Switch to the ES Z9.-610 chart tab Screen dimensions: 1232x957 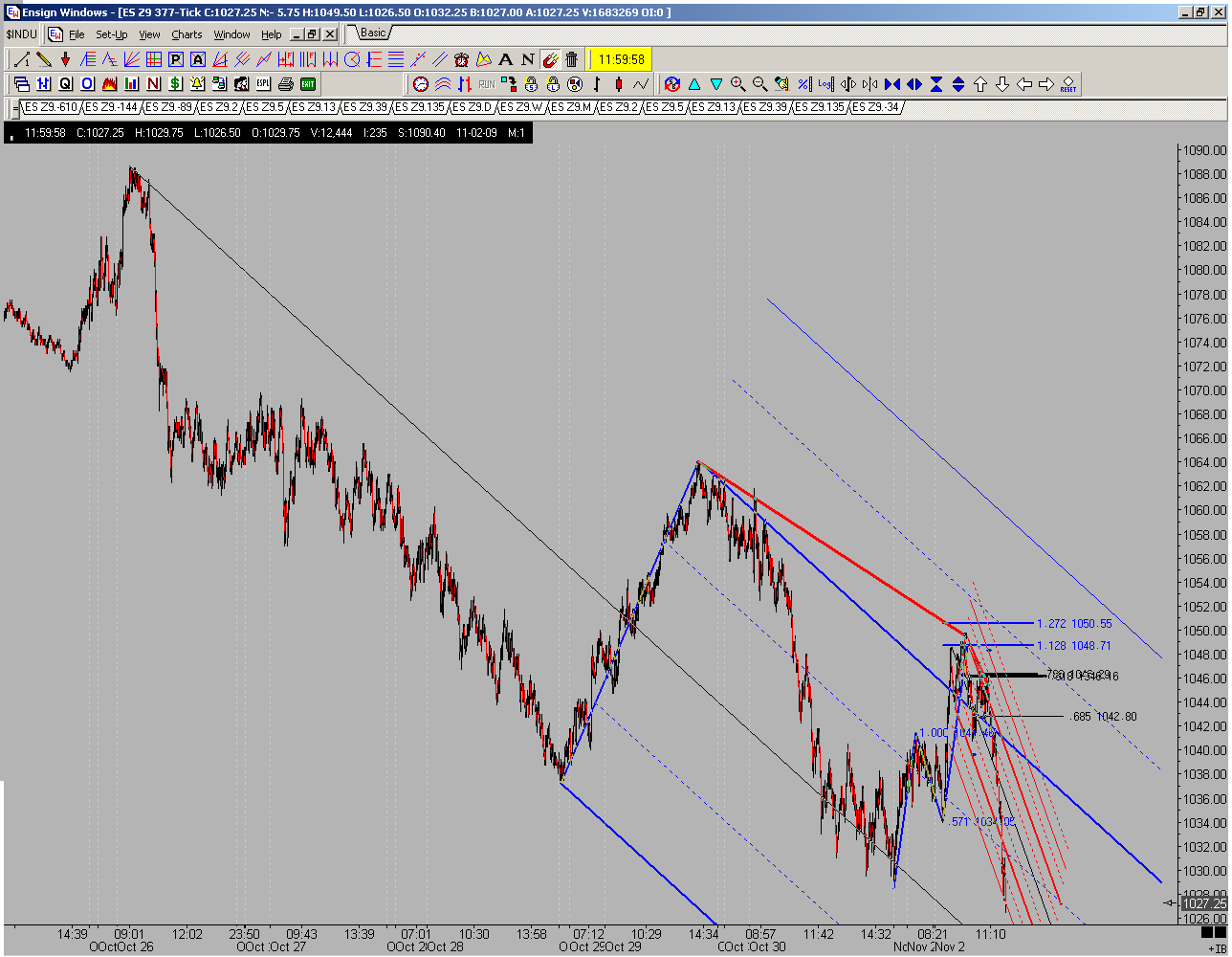pos(52,107)
